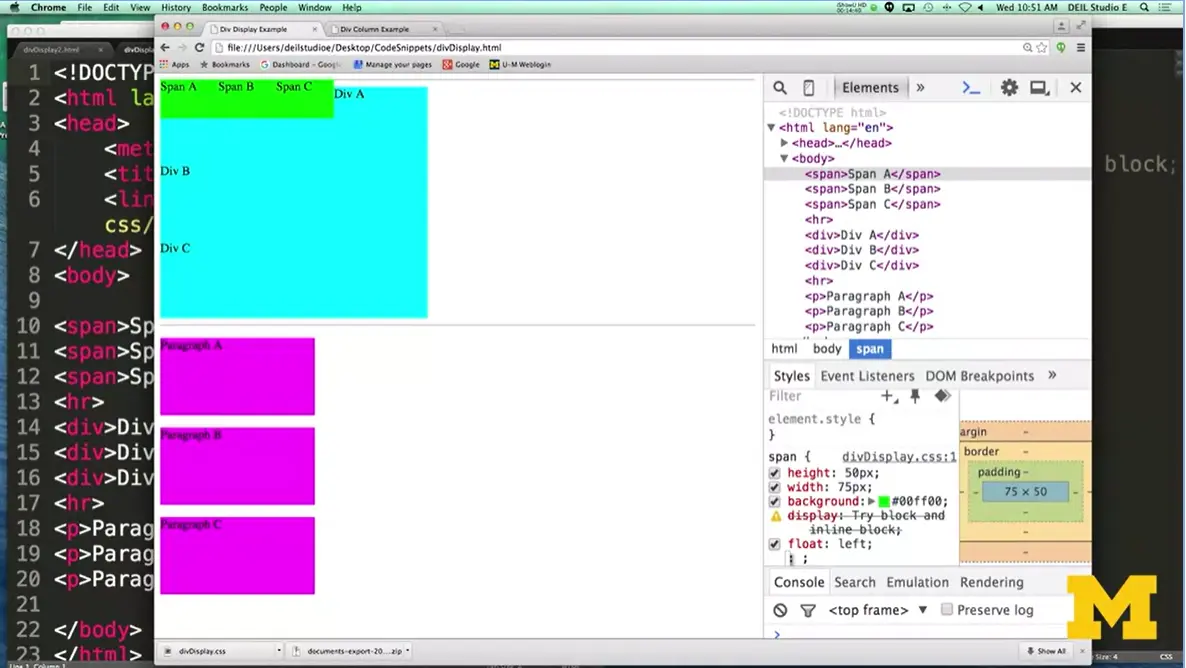The height and width of the screenshot is (668, 1186).
Task: Select the Span A node in DOM tree
Action: [870, 173]
